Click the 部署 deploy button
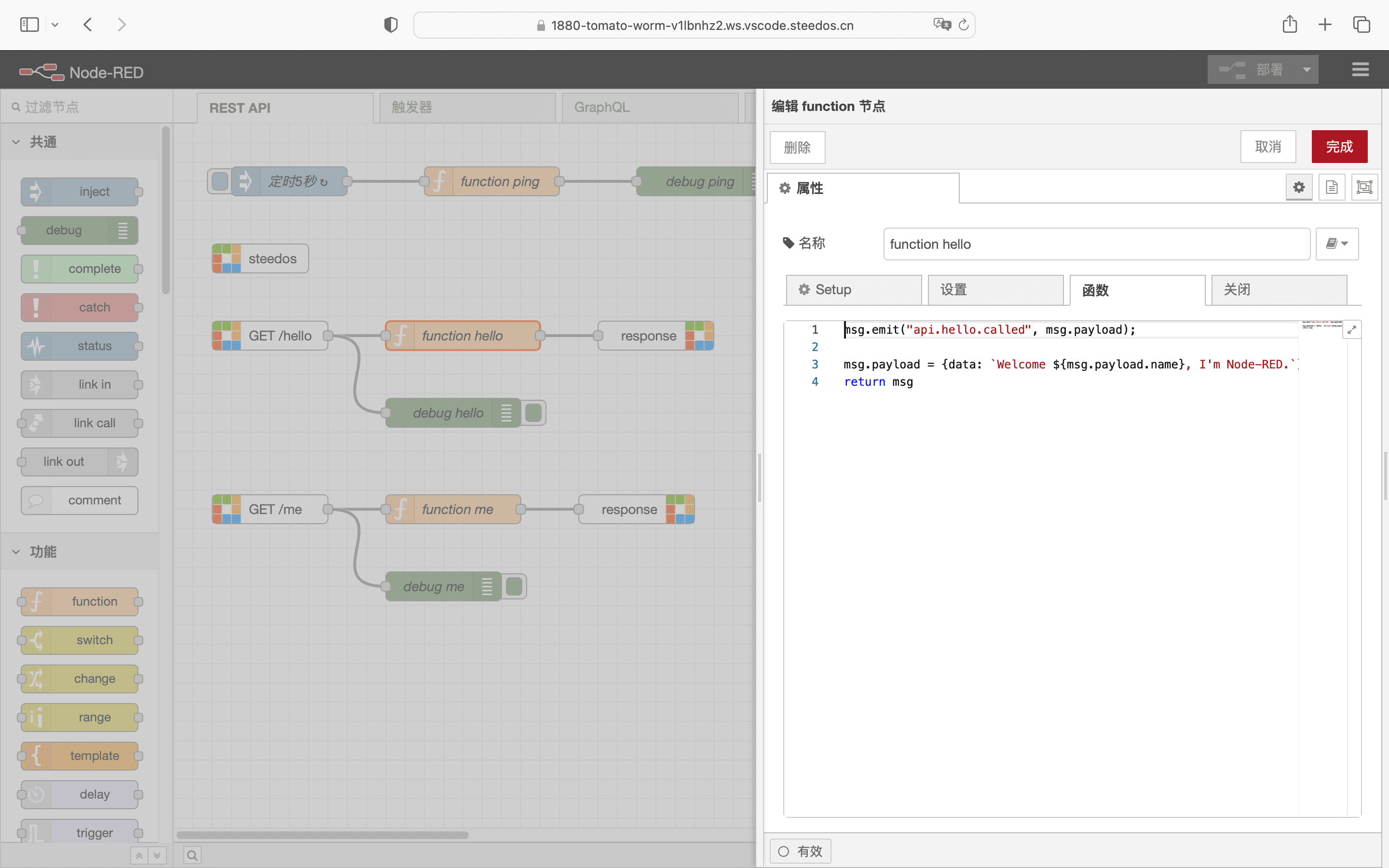The image size is (1389, 868). pyautogui.click(x=1252, y=69)
